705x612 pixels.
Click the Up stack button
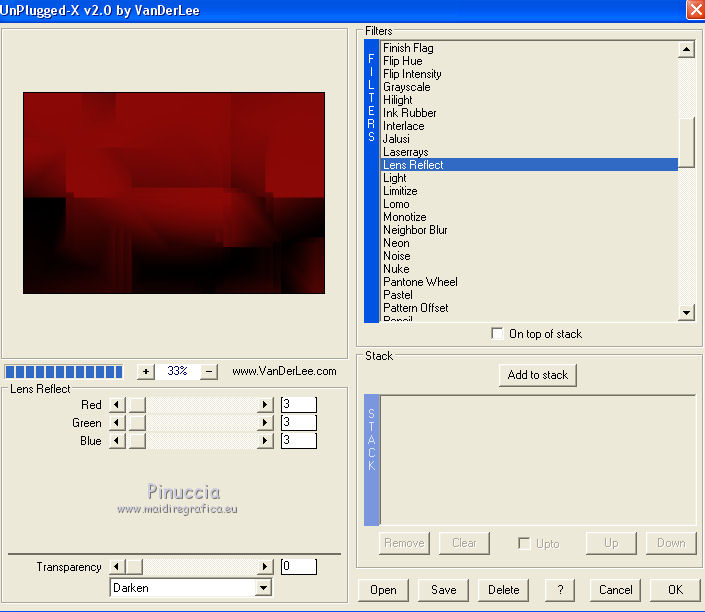pos(611,543)
